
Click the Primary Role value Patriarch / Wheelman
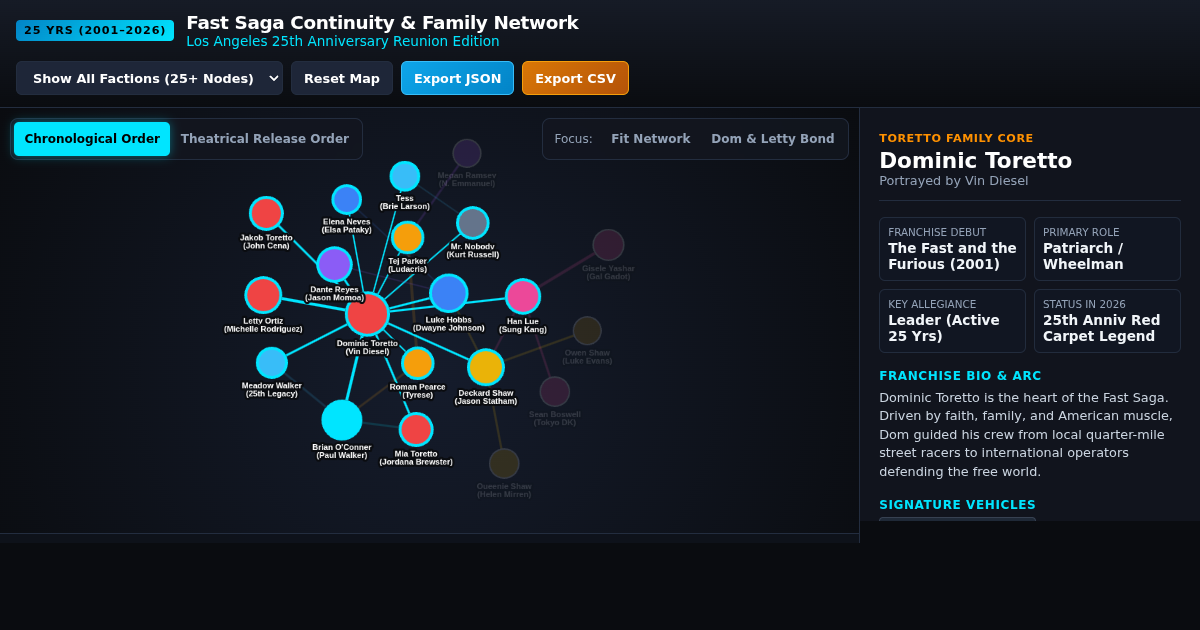click(1083, 256)
